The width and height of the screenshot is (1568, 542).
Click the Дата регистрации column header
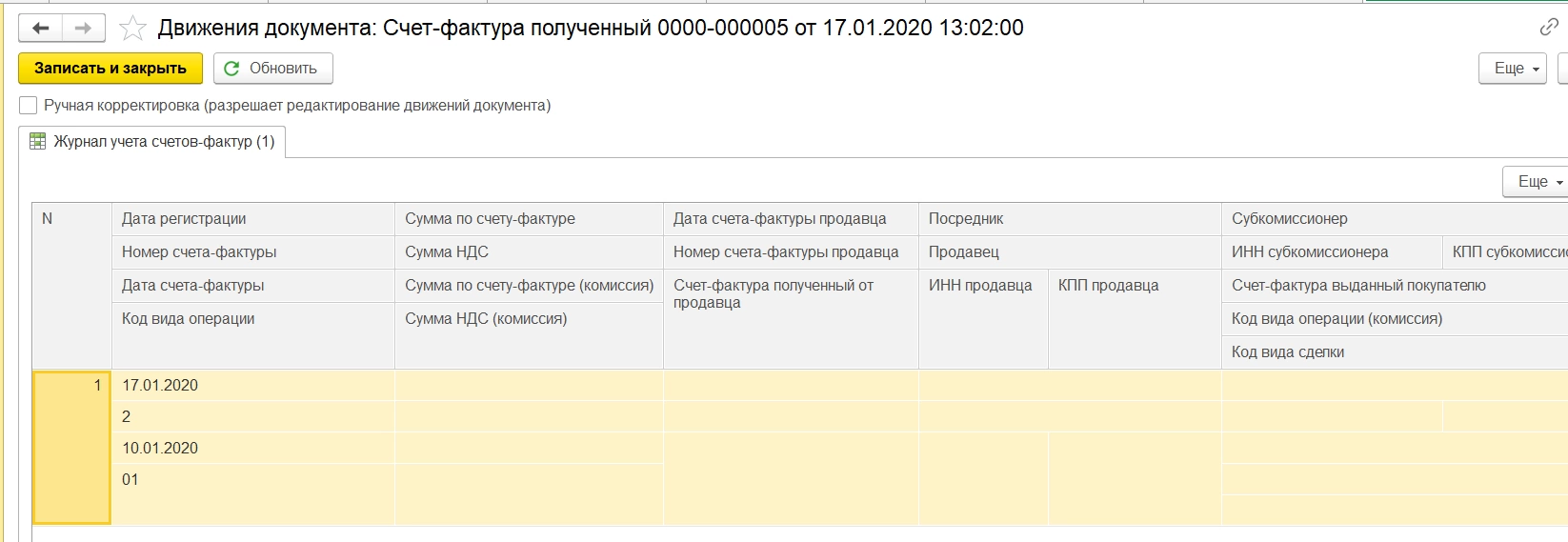[x=184, y=218]
